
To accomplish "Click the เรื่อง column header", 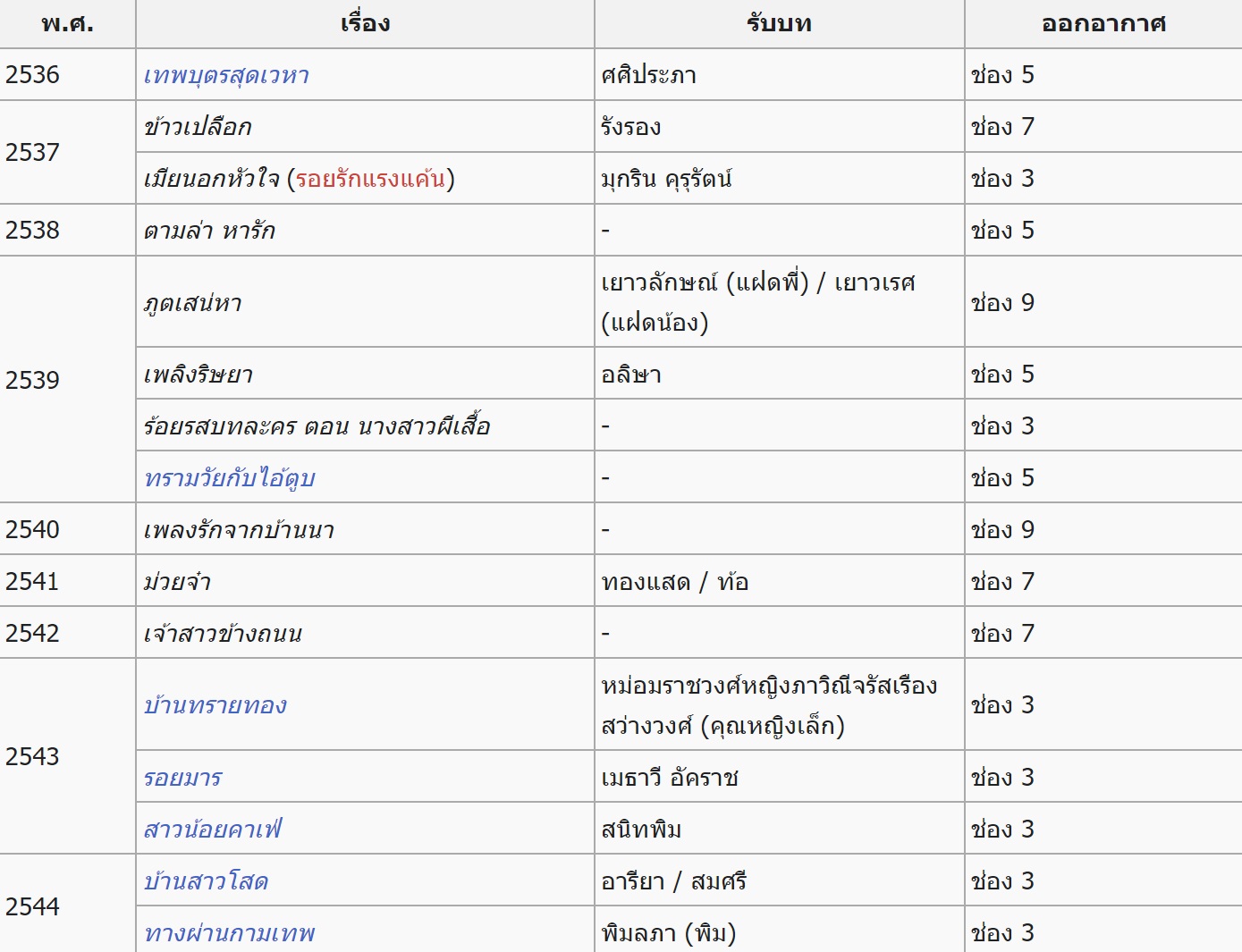I will click(365, 23).
